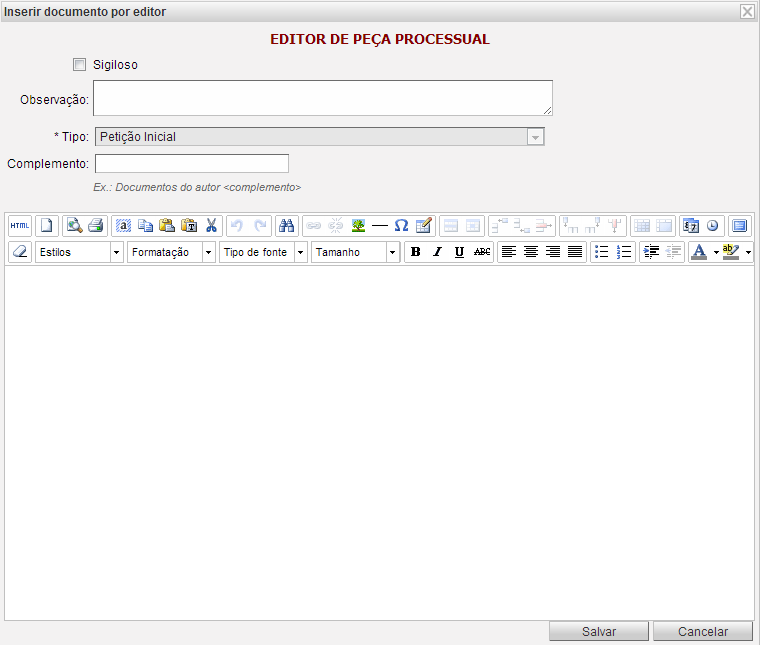The image size is (760, 645).
Task: Decrease paragraph indent (outdent)
Action: (673, 252)
